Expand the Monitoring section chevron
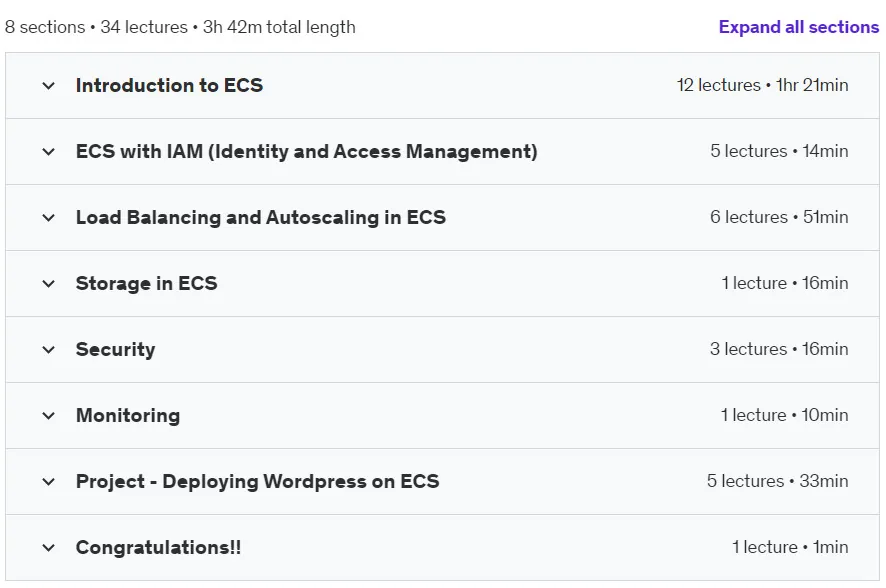 pos(49,416)
